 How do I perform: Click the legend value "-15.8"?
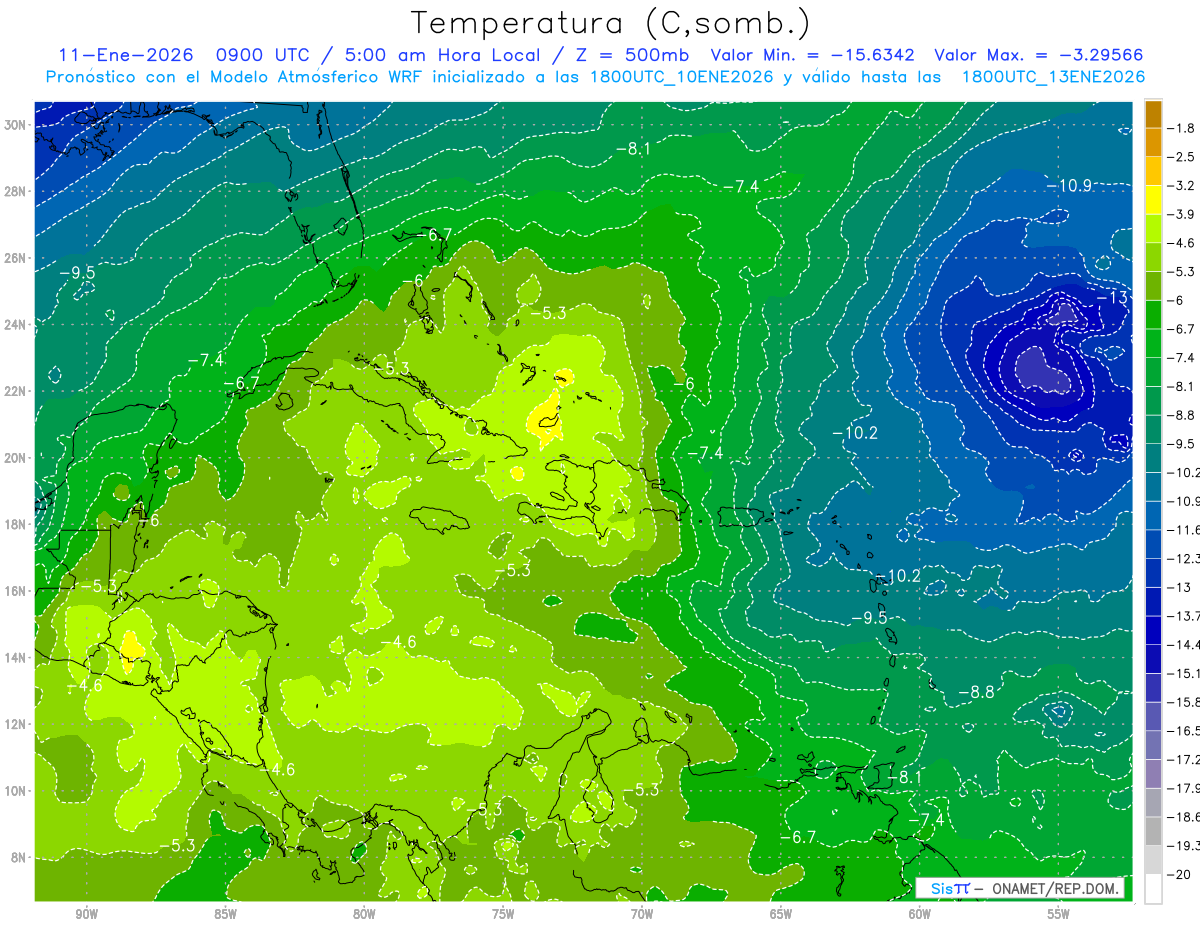click(1183, 702)
